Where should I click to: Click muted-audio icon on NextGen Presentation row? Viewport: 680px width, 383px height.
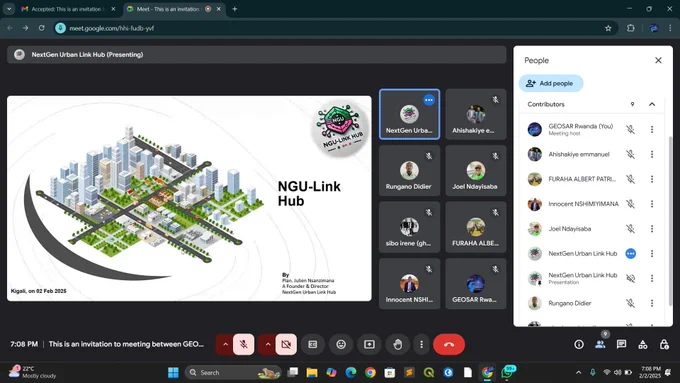point(631,278)
